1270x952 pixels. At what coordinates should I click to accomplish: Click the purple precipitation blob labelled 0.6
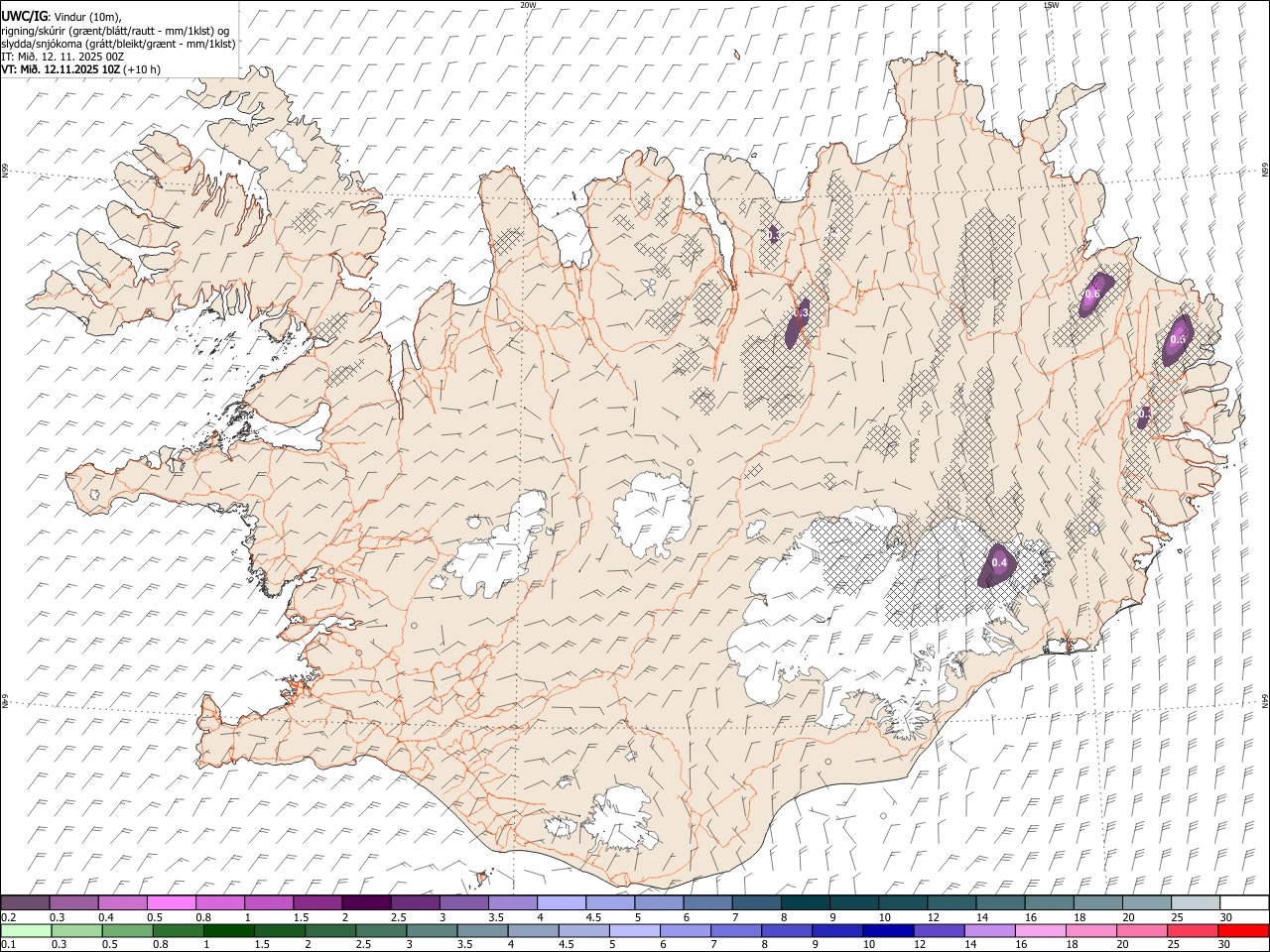click(x=1097, y=295)
